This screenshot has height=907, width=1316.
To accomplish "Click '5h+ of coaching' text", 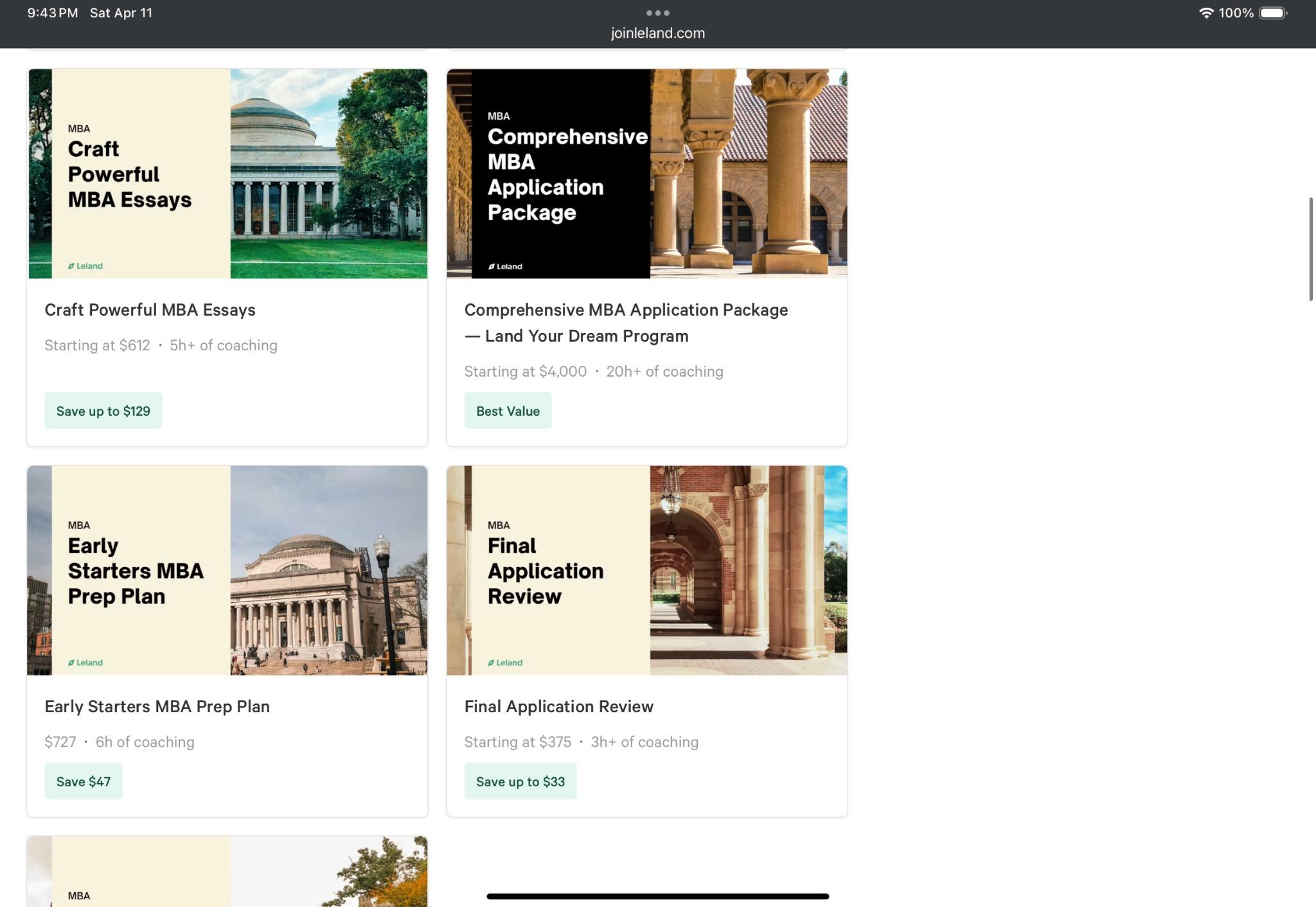I will tap(224, 345).
